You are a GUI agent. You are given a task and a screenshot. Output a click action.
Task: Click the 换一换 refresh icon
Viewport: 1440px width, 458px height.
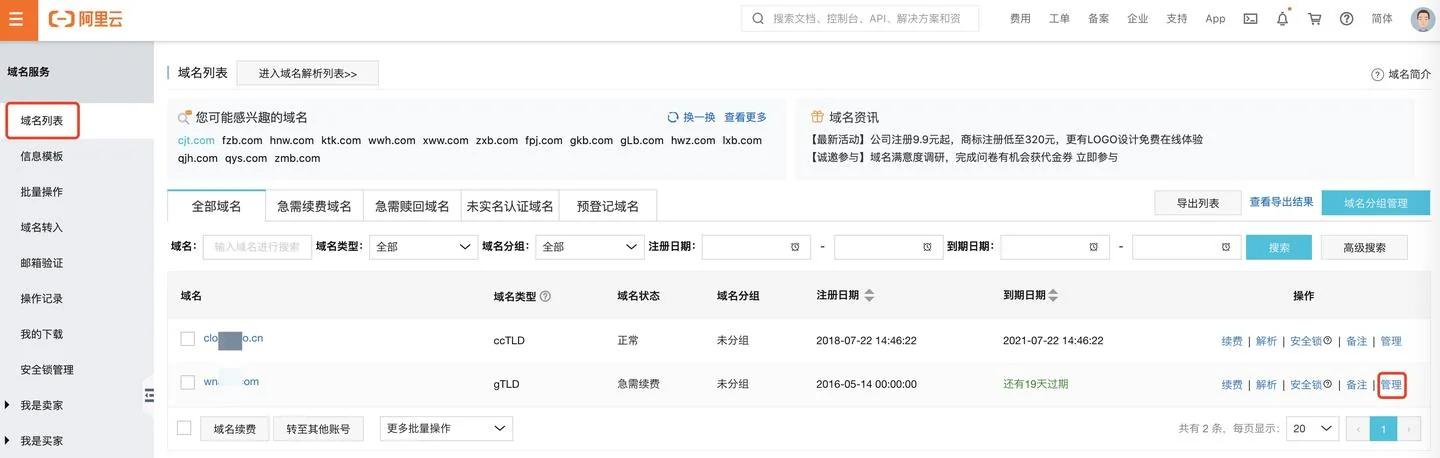pos(673,117)
